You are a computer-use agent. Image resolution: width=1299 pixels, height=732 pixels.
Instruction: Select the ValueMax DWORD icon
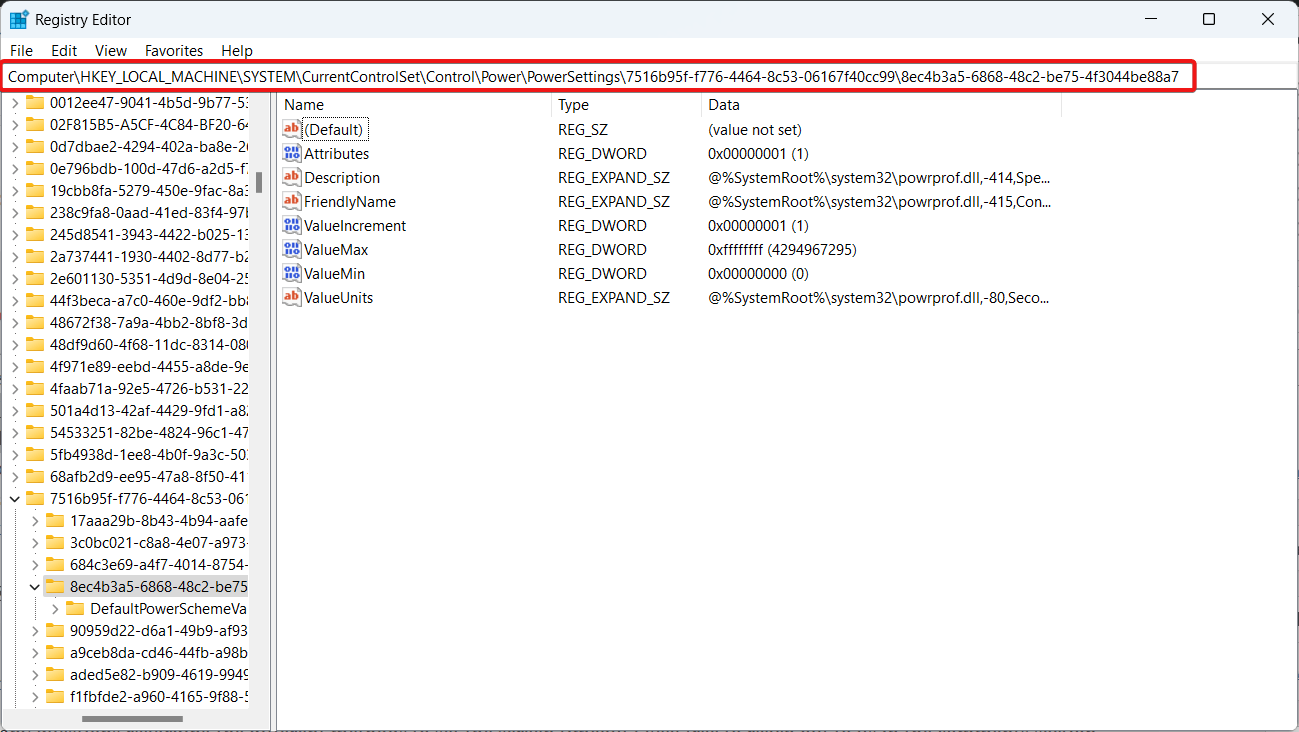click(292, 249)
